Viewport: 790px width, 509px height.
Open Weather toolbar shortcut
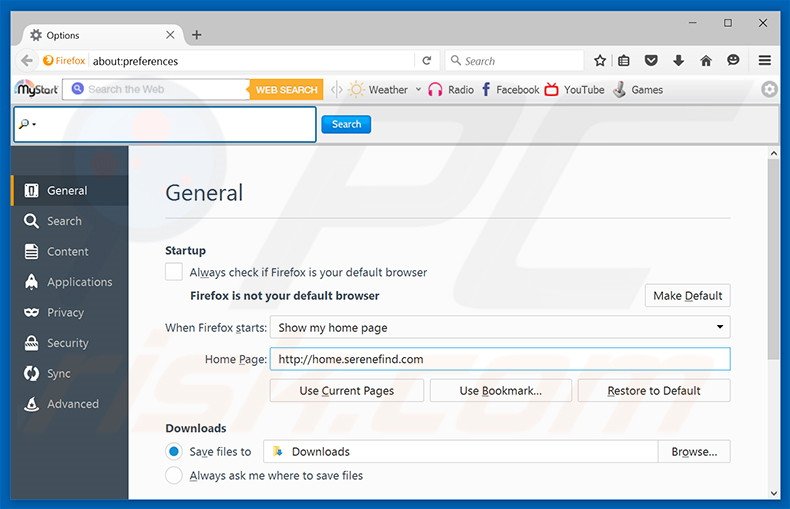pyautogui.click(x=379, y=90)
